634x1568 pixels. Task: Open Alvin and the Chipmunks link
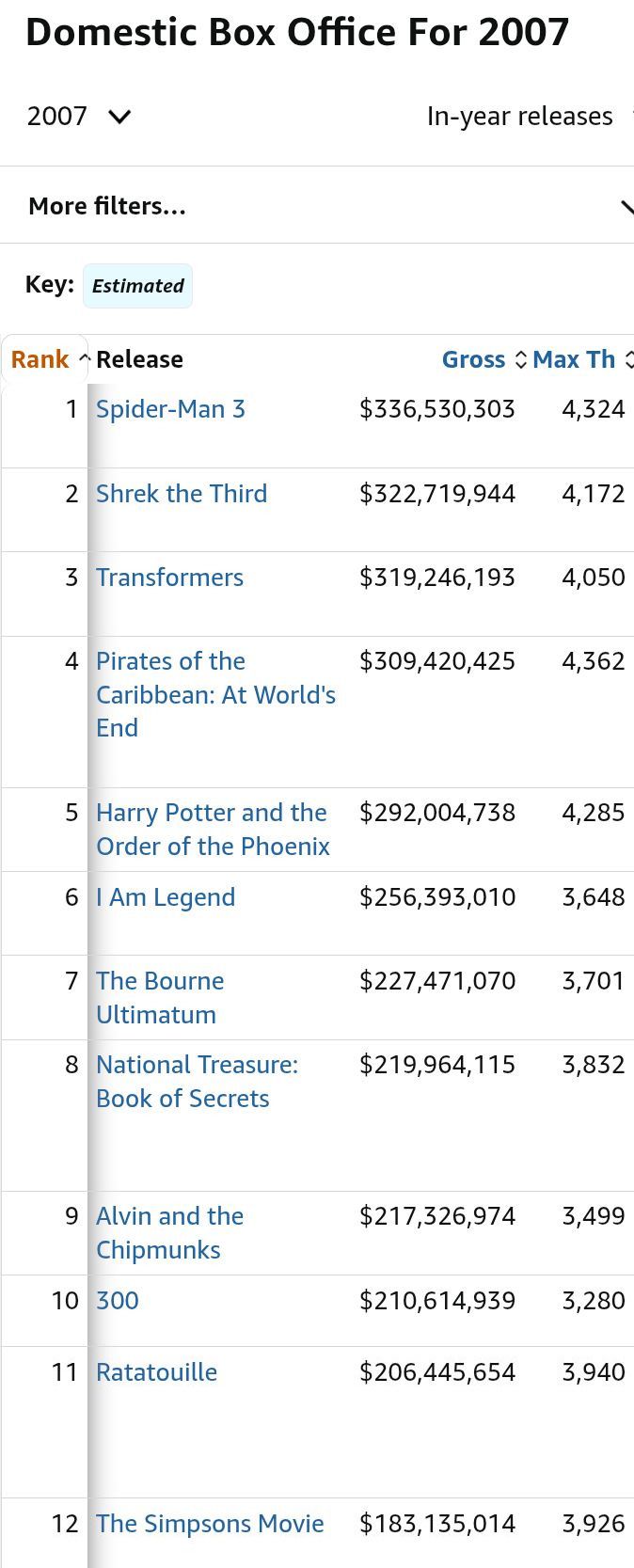[169, 1233]
